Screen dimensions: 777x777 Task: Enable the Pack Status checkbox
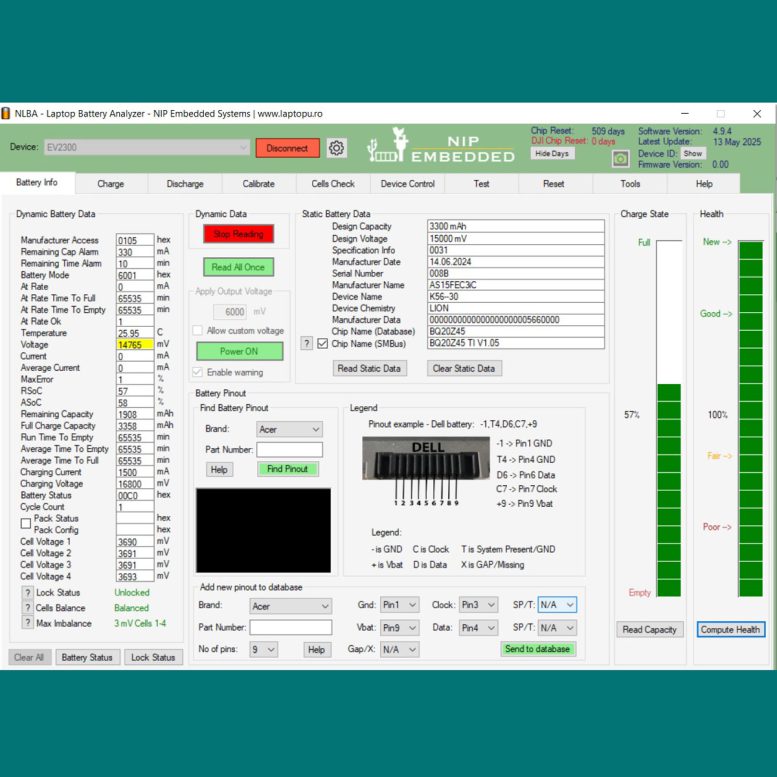[x=26, y=523]
